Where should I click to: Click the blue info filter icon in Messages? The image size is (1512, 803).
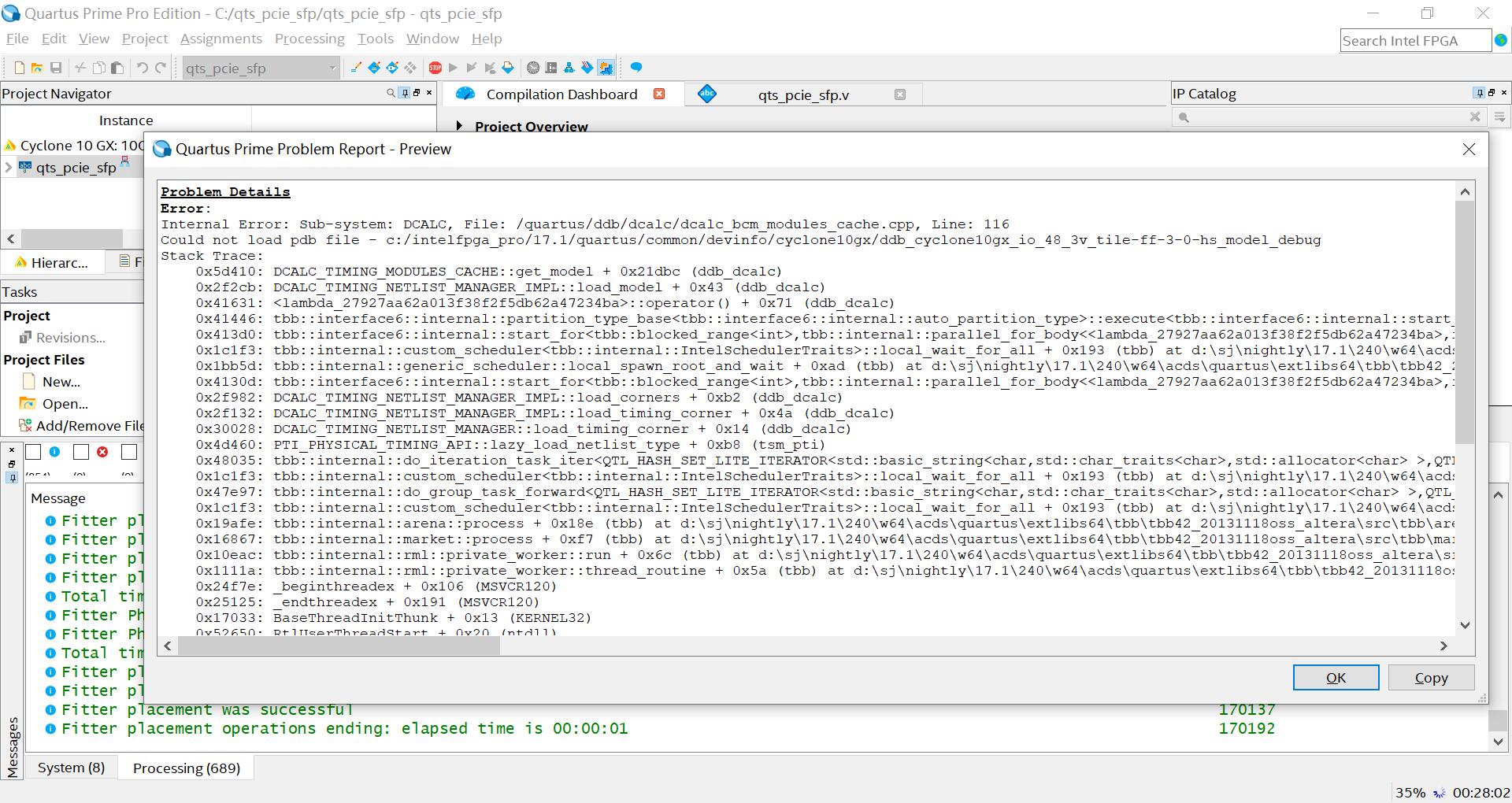tap(54, 452)
